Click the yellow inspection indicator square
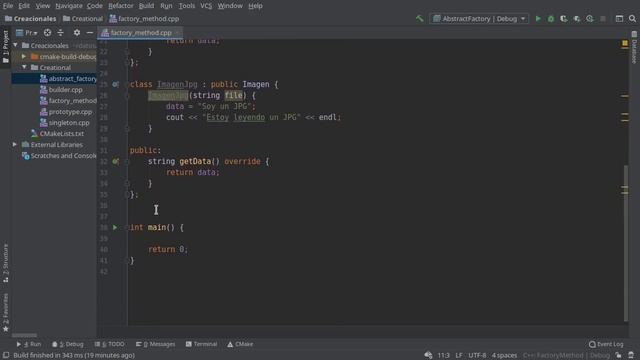This screenshot has height=360, width=640. coord(625,43)
